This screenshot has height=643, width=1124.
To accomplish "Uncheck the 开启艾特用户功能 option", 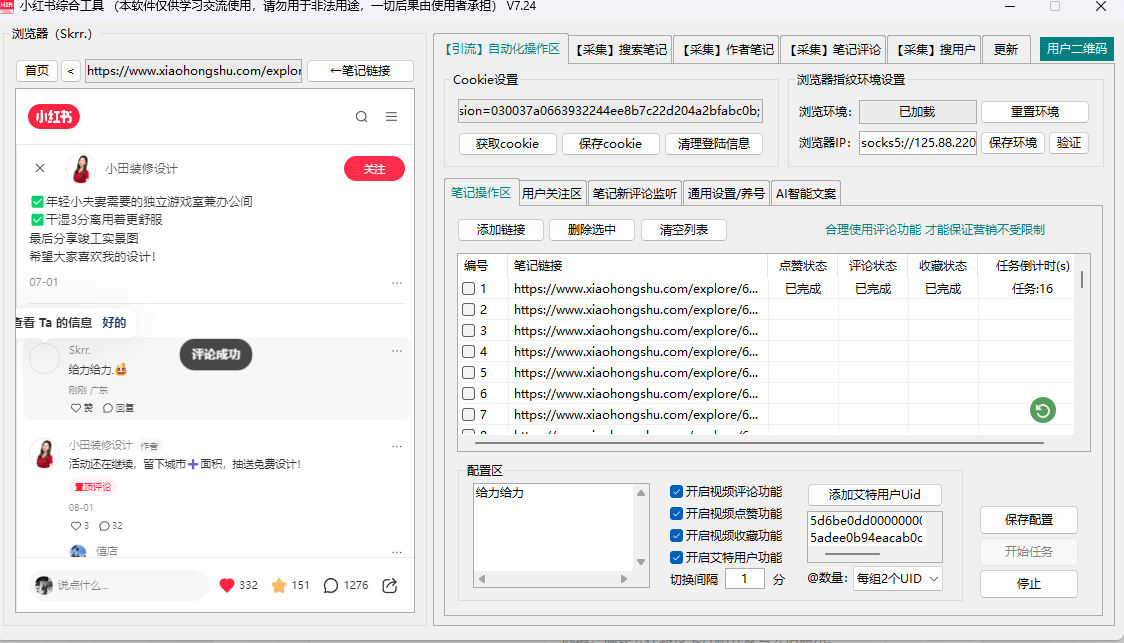I will (x=677, y=557).
